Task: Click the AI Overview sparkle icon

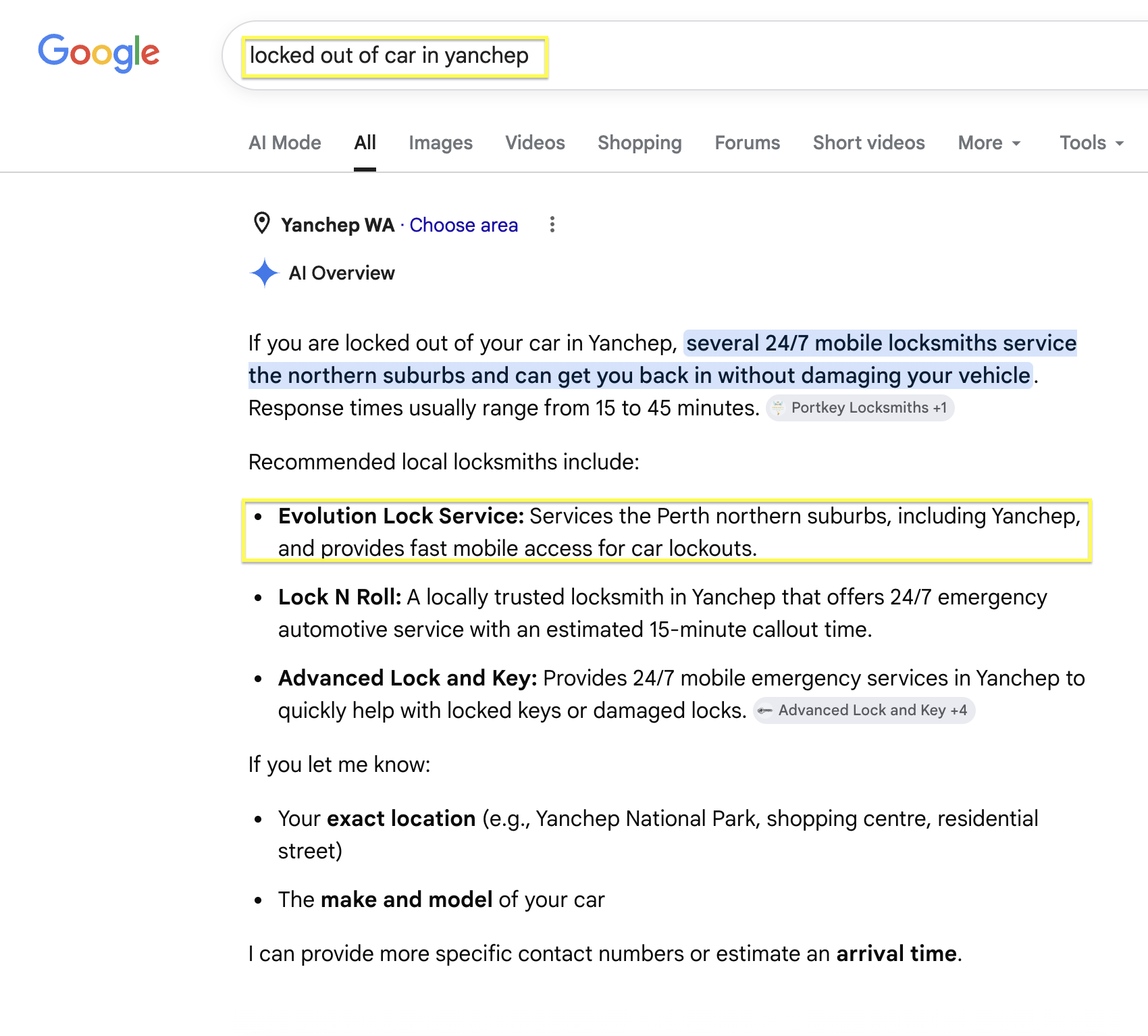Action: tap(265, 273)
